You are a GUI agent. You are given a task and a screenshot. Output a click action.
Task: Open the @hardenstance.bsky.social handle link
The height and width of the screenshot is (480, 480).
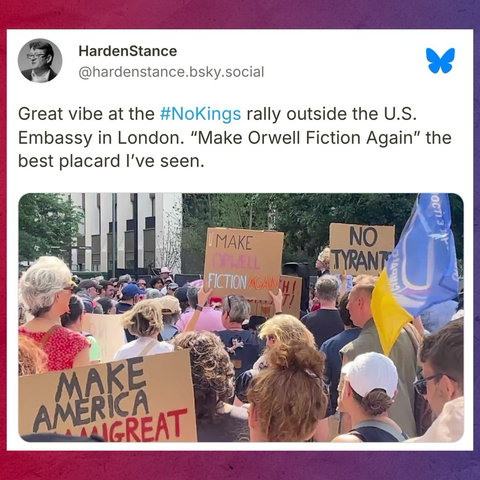171,72
